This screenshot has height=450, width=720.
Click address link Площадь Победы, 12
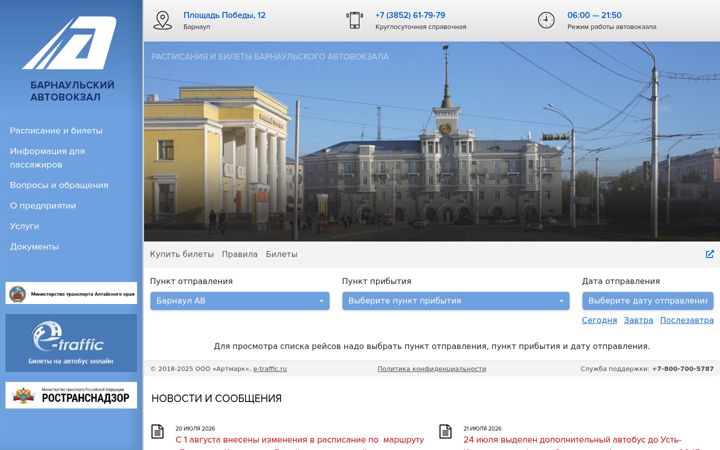coord(225,15)
